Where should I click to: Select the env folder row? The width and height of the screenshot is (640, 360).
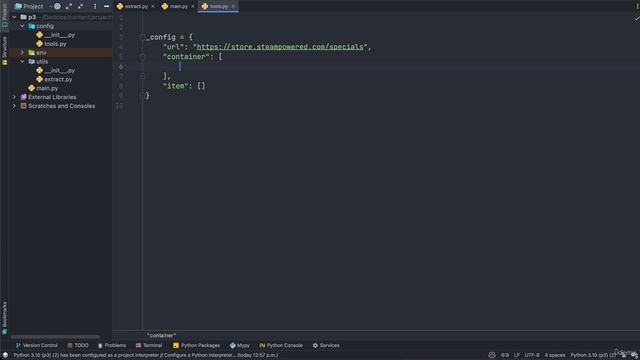60,53
